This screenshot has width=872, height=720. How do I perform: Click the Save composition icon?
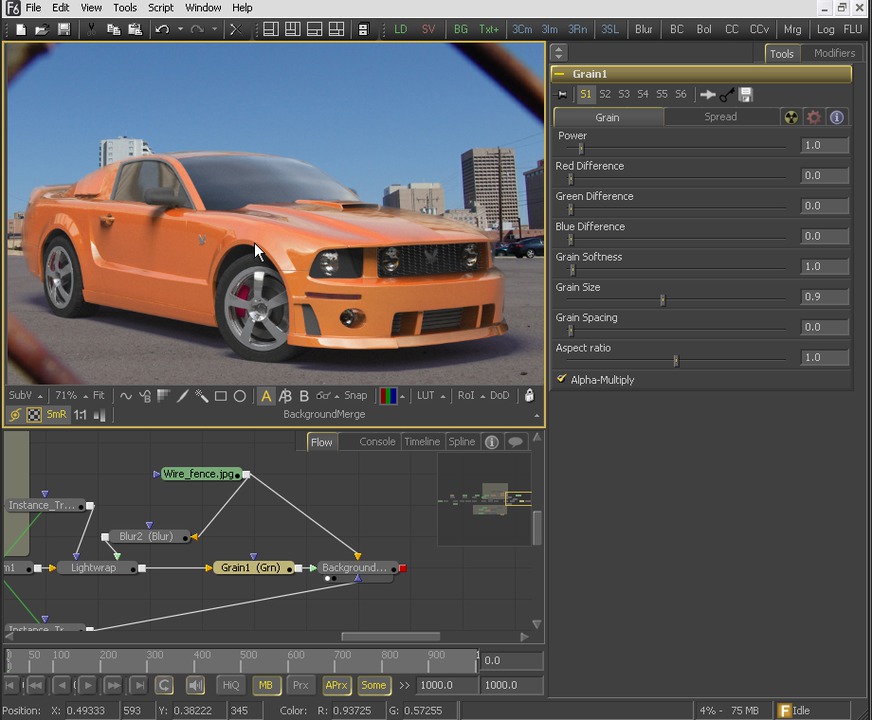click(x=64, y=29)
